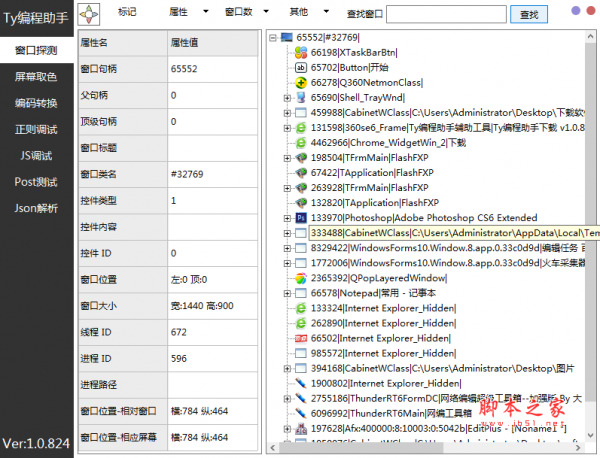This screenshot has height=458, width=600.
Task: Click the 8329422 WindowsForms10 window icon
Action: [301, 248]
